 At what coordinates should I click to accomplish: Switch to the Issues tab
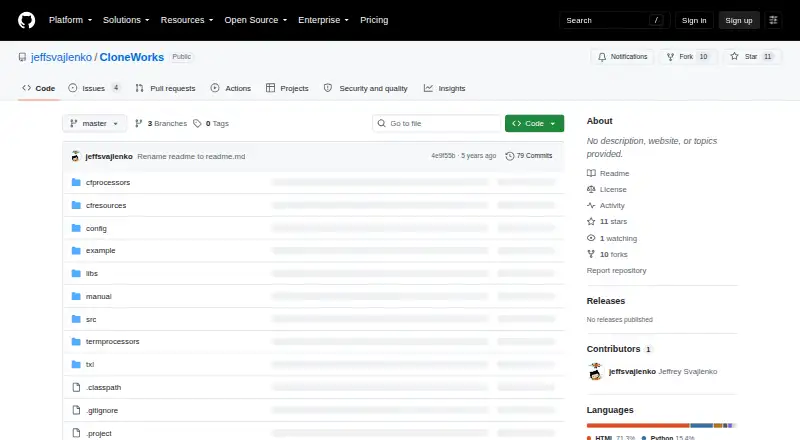point(94,88)
